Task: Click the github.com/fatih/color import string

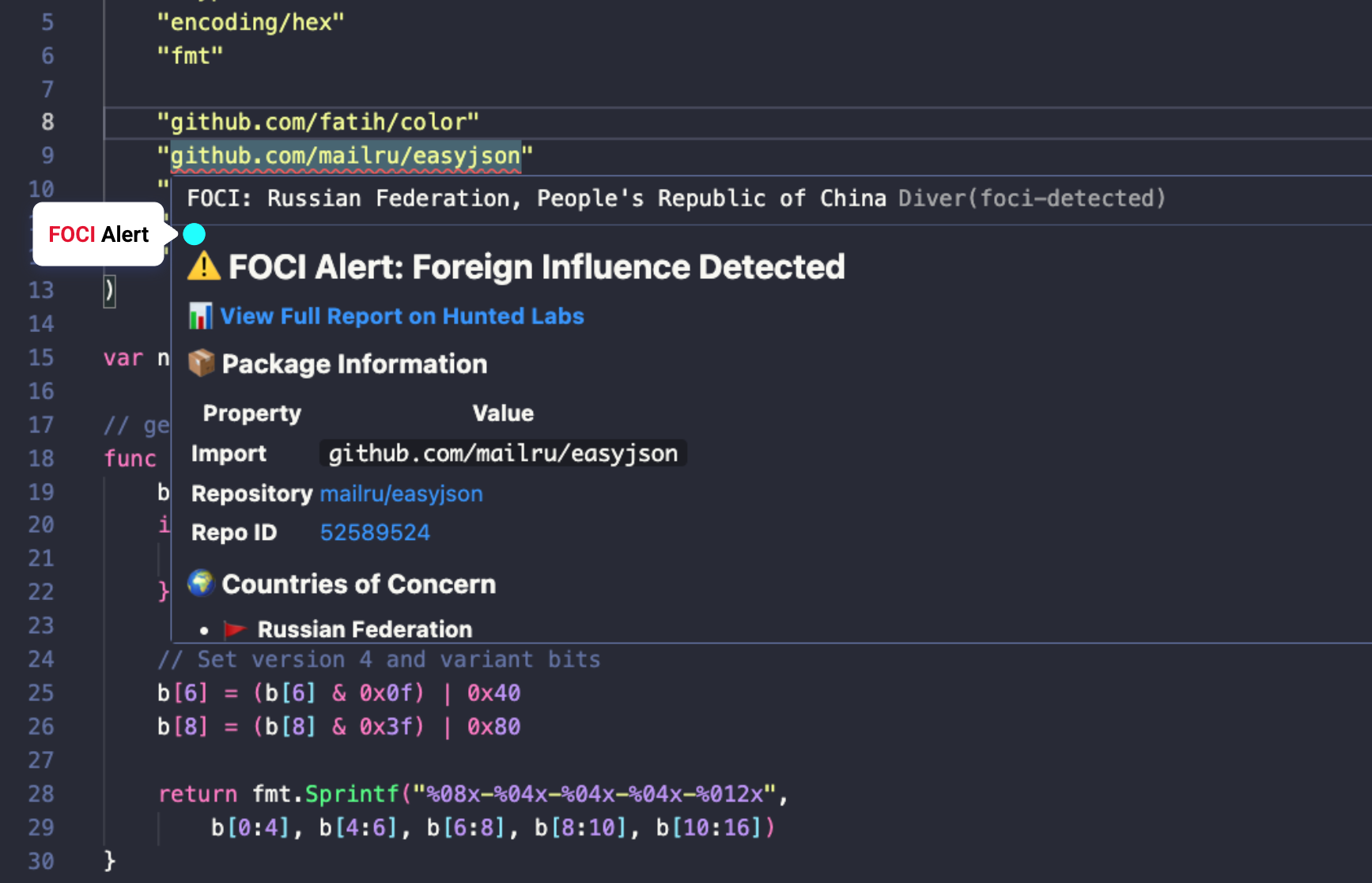Action: pyautogui.click(x=318, y=122)
